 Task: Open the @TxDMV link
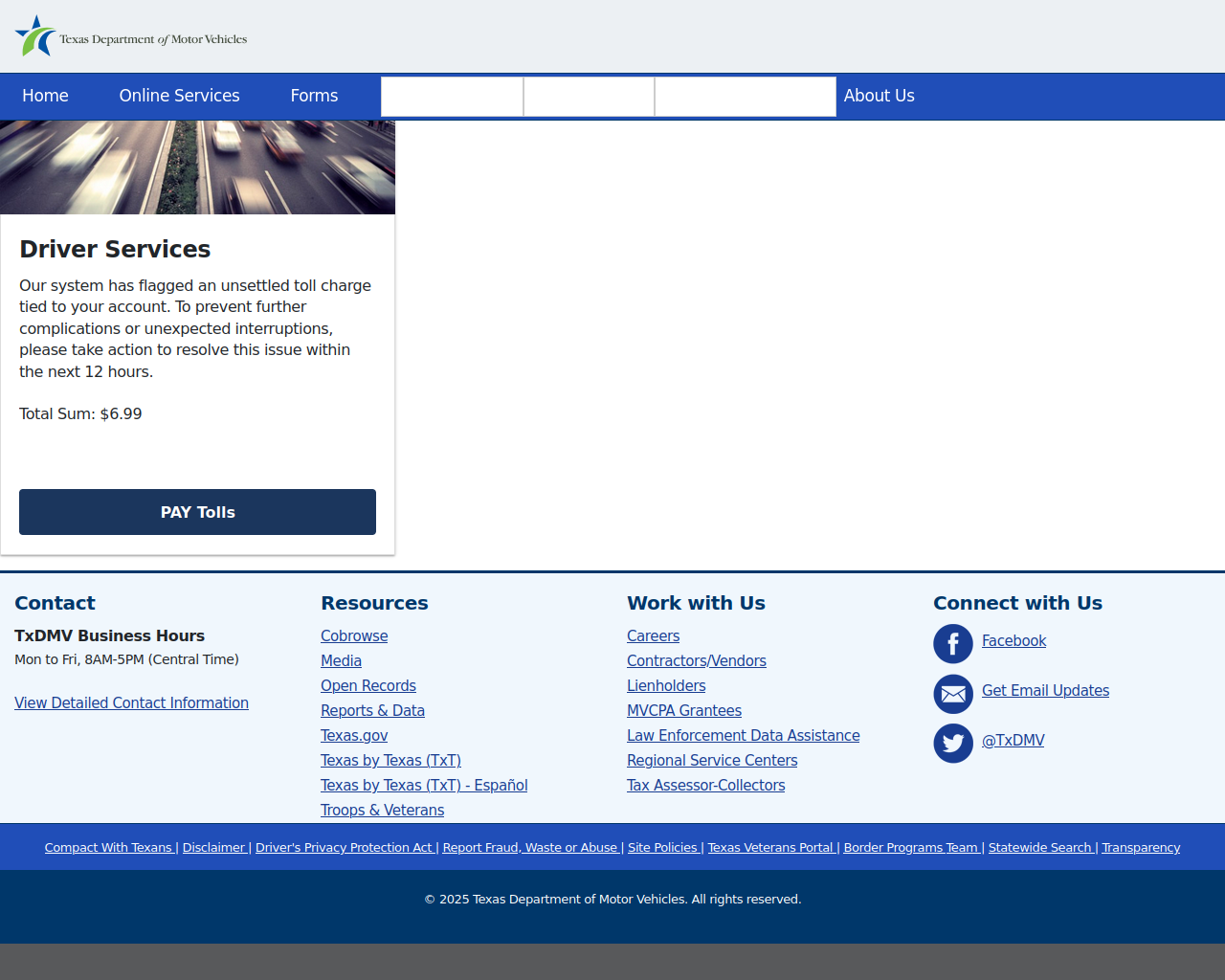(1013, 740)
